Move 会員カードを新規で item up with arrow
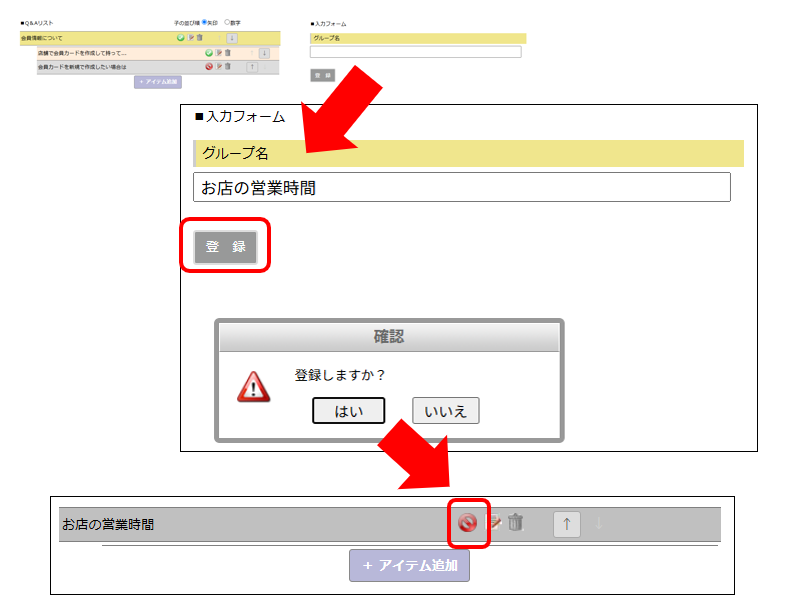The height and width of the screenshot is (604, 799). [x=252, y=67]
